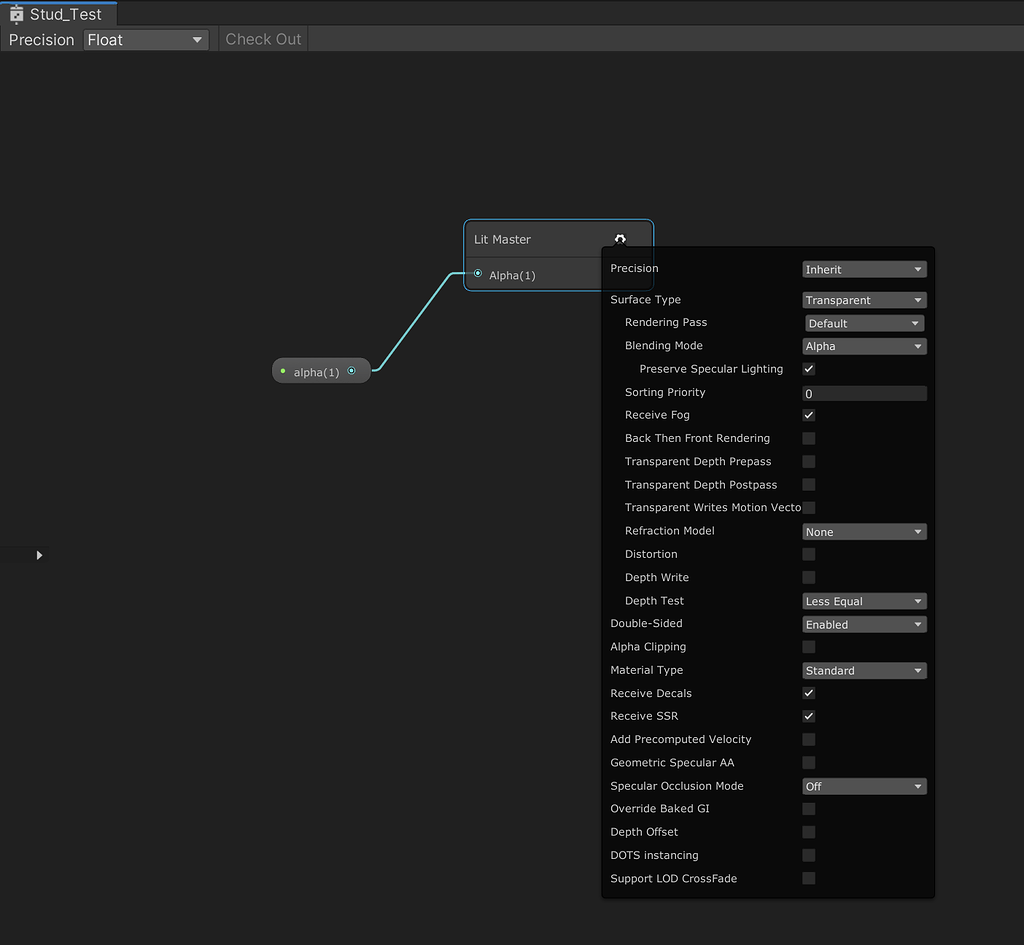
Task: Open the Lit Master node settings gear
Action: point(620,239)
